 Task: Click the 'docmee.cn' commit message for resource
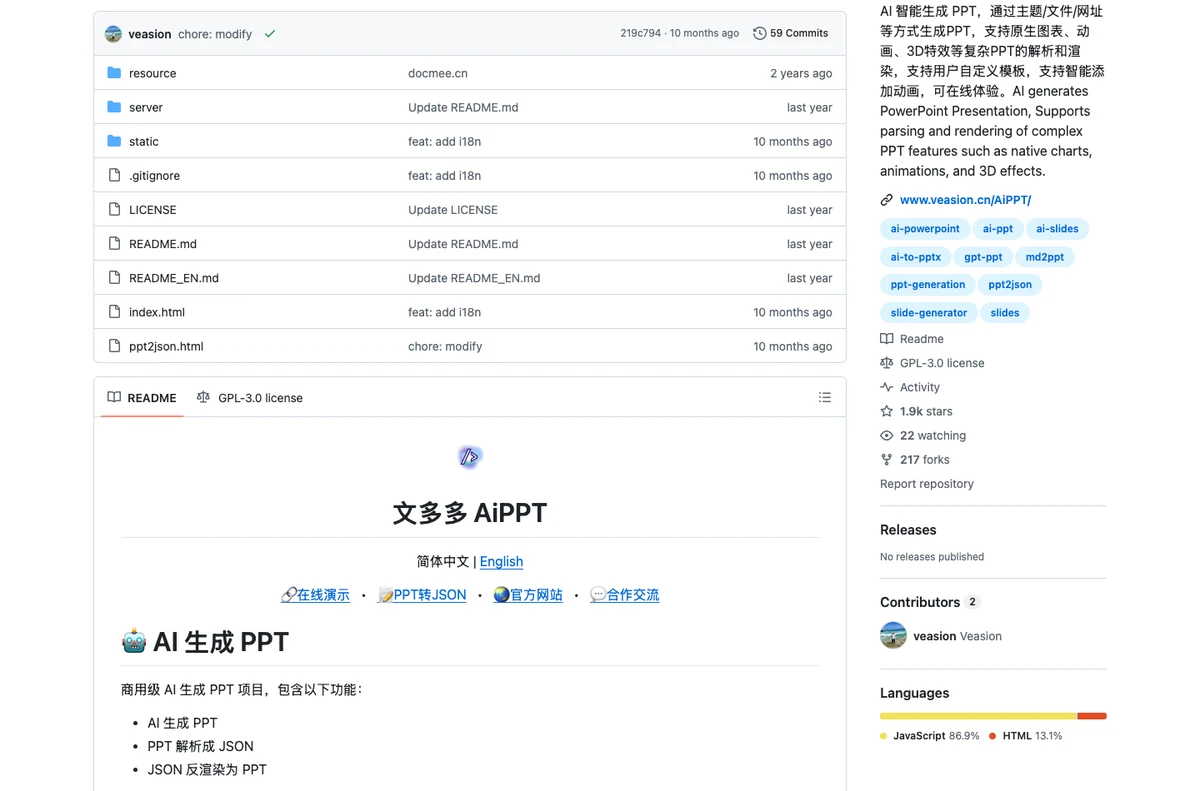(438, 73)
